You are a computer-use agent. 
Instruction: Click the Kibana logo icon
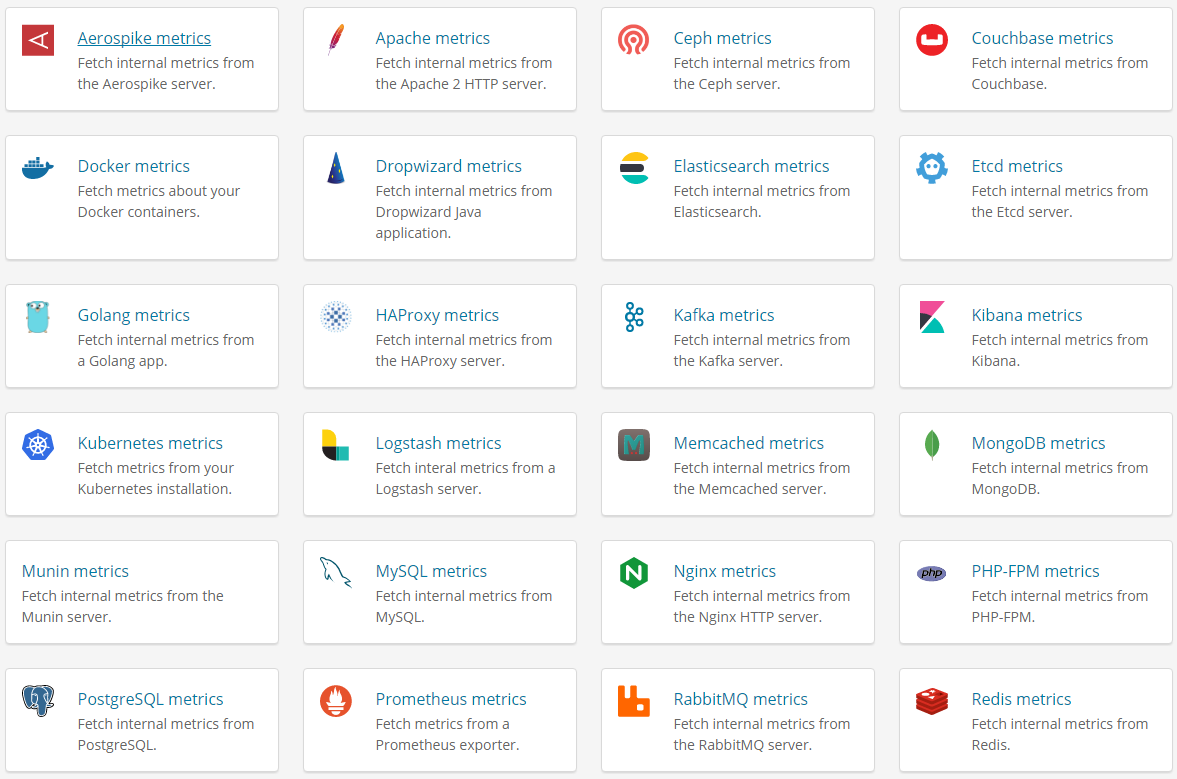(932, 317)
